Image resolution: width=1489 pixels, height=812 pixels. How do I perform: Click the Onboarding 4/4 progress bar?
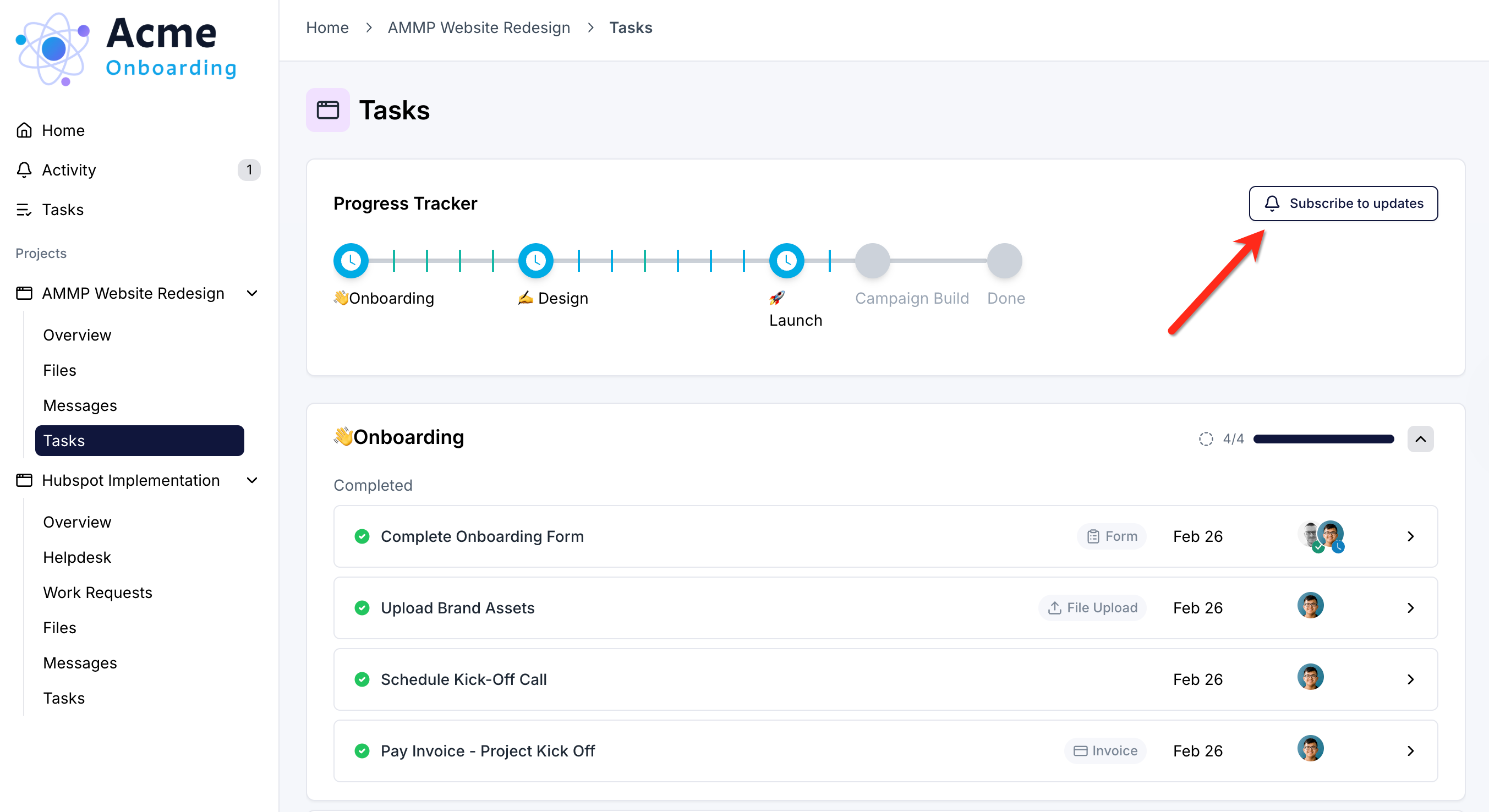(1323, 439)
